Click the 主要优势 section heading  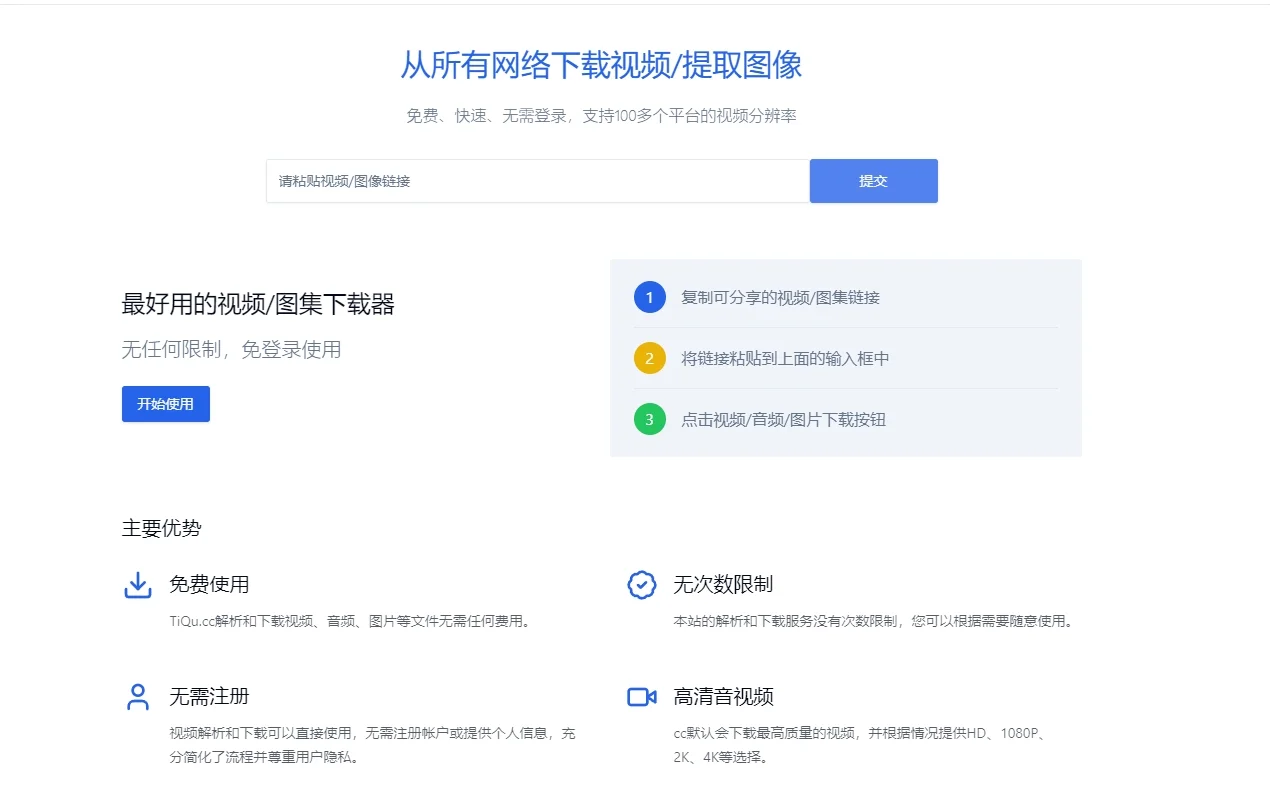(x=160, y=528)
